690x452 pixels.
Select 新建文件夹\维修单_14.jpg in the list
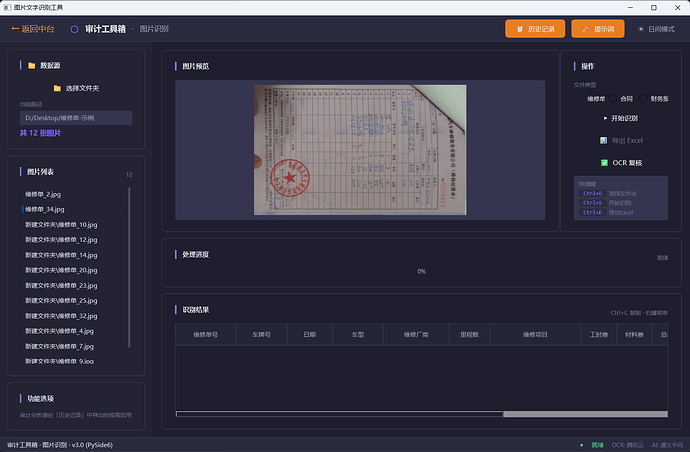coord(75,255)
